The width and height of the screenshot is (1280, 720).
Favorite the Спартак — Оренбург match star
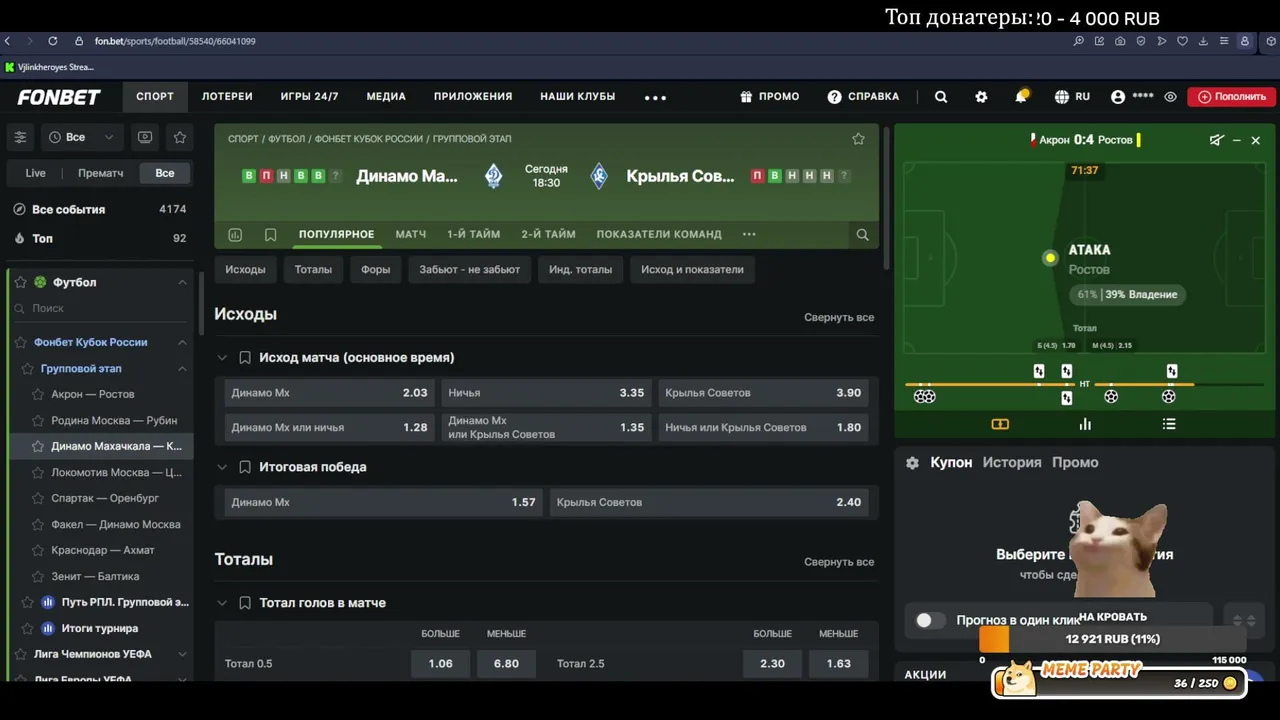point(38,498)
